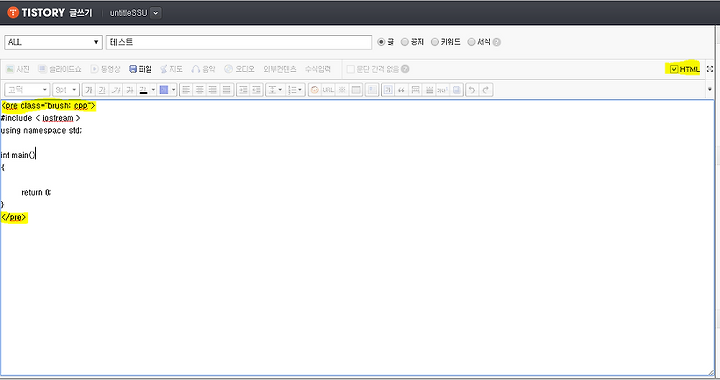Screen dimensions: 720x380
Task: Justify text alignment
Action: pos(226,90)
